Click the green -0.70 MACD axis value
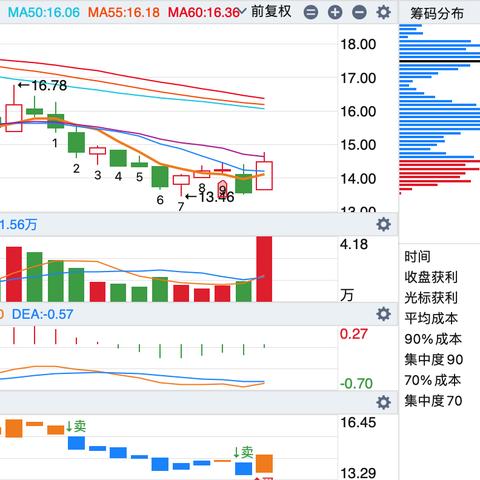 356,383
